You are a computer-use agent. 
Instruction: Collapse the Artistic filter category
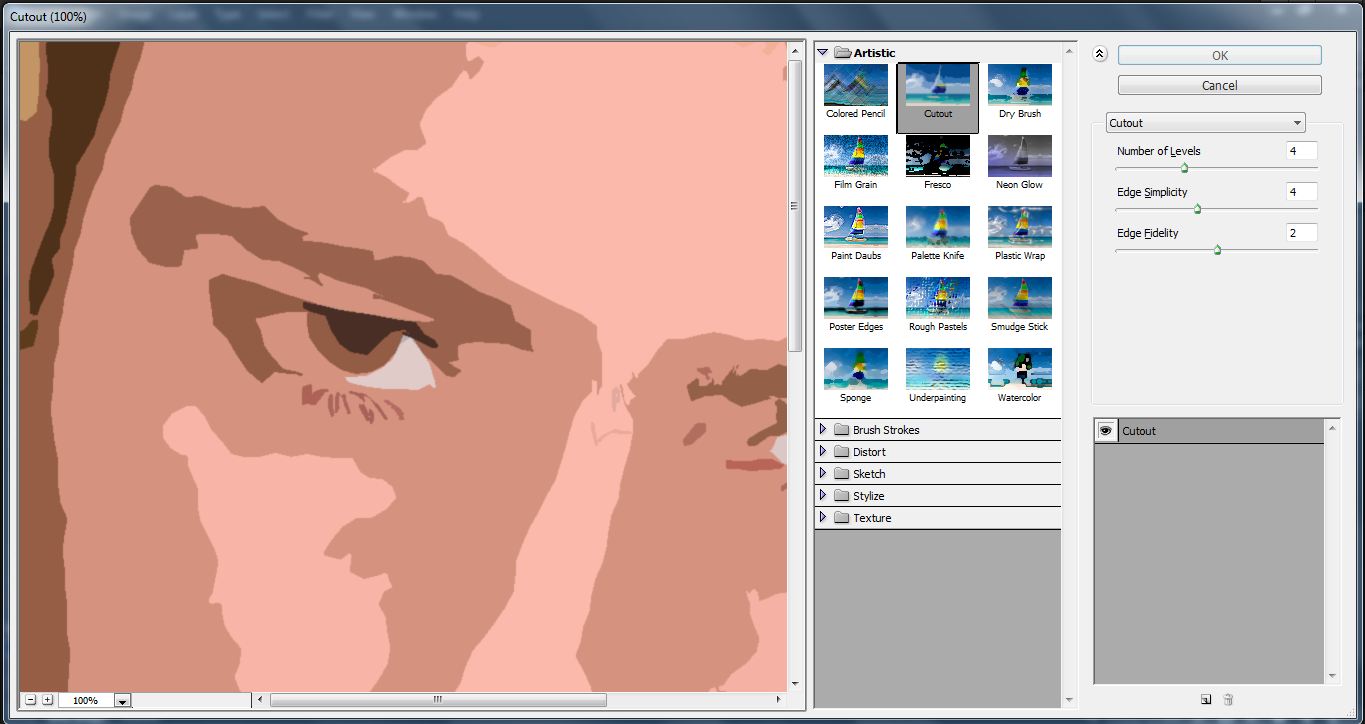coord(822,52)
